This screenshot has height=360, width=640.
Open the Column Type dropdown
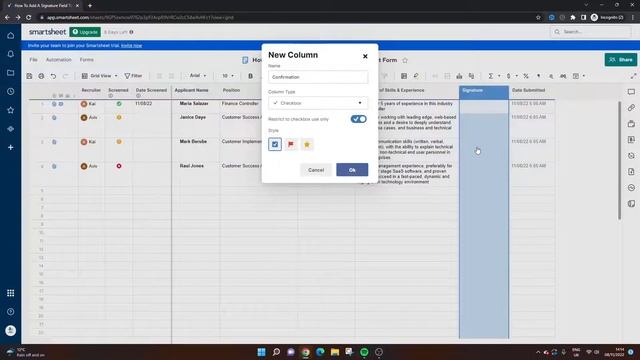[318, 103]
